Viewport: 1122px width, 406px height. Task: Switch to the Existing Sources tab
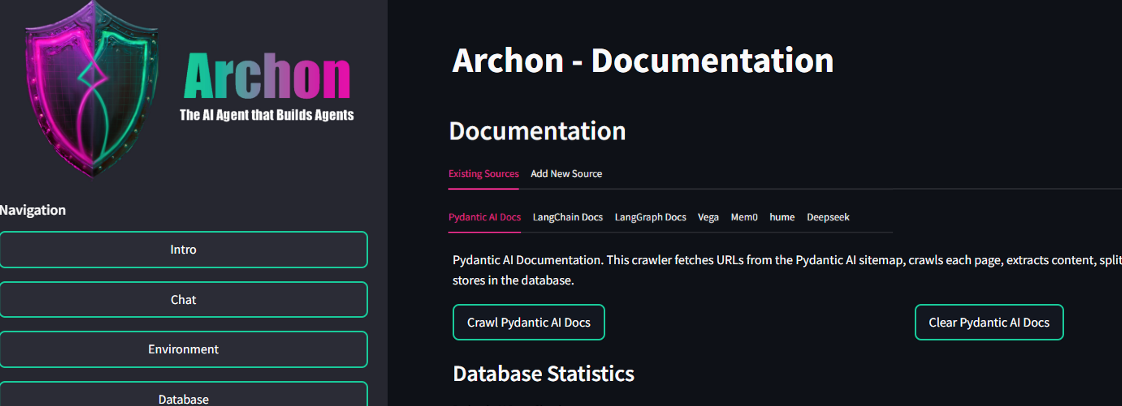(483, 174)
